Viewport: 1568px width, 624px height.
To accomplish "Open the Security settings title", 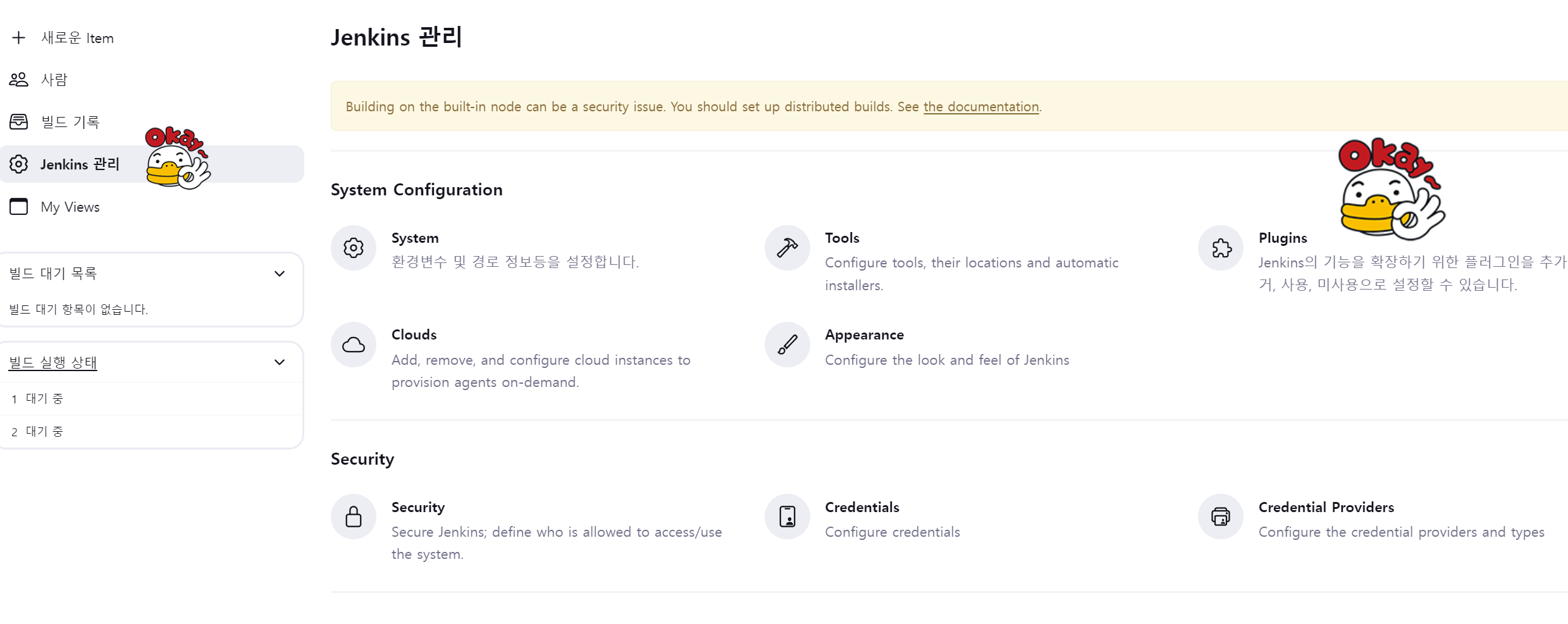I will pyautogui.click(x=418, y=507).
